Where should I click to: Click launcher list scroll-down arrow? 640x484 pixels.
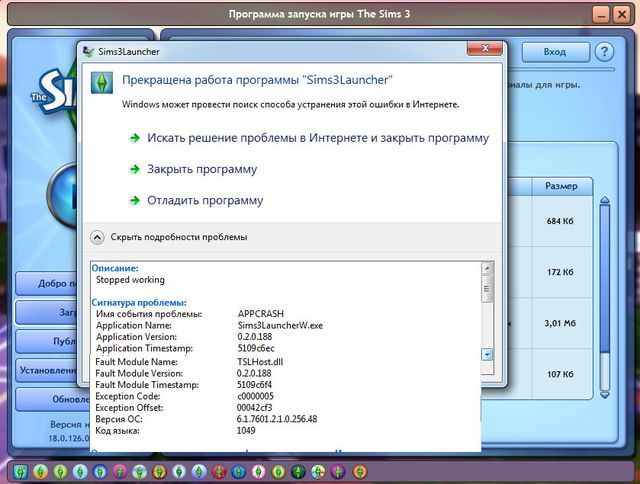click(x=605, y=395)
